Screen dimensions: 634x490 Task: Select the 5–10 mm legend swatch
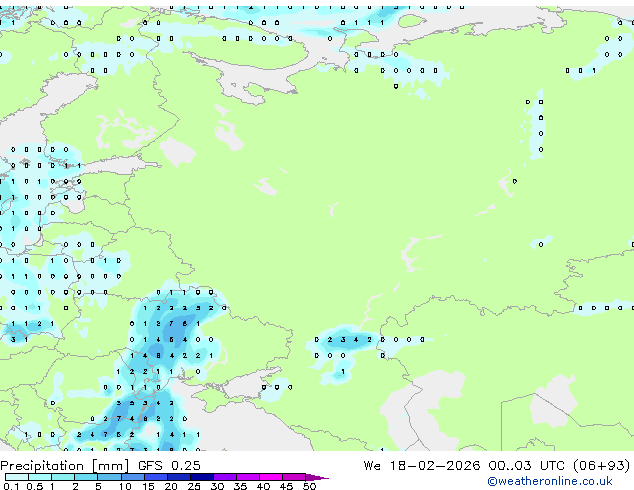109,477
